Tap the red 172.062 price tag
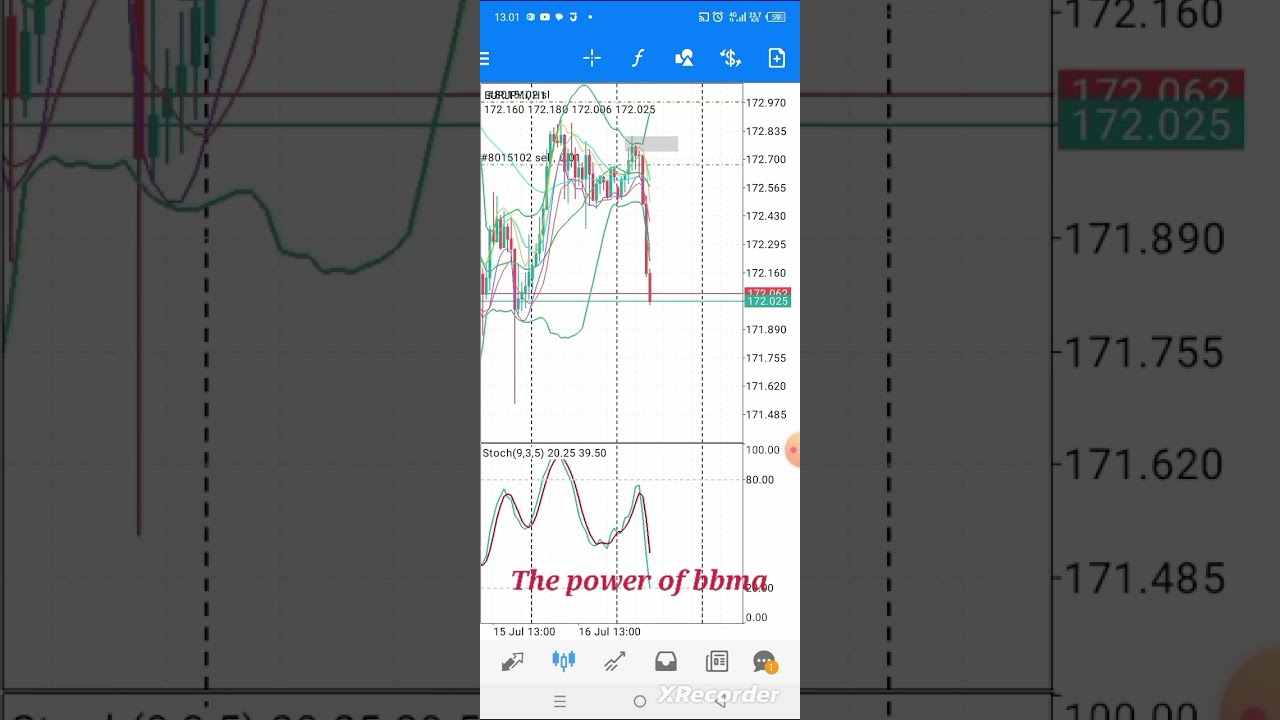 (x=767, y=292)
